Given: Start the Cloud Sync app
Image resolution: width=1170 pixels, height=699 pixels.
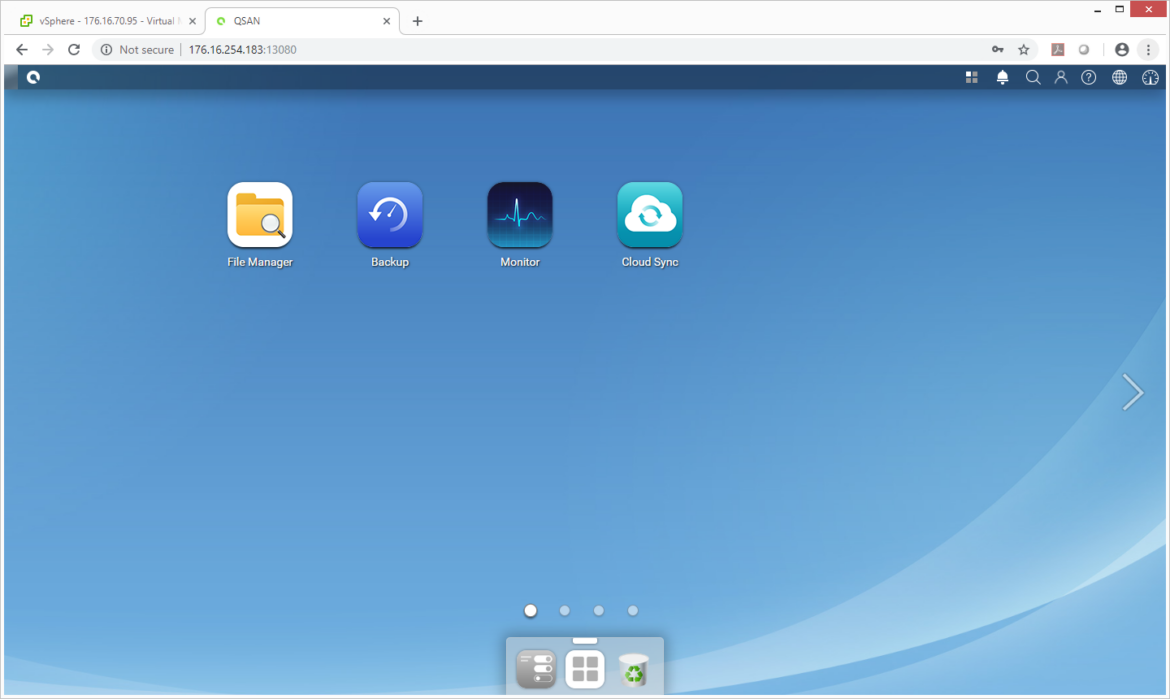Looking at the screenshot, I should (649, 215).
